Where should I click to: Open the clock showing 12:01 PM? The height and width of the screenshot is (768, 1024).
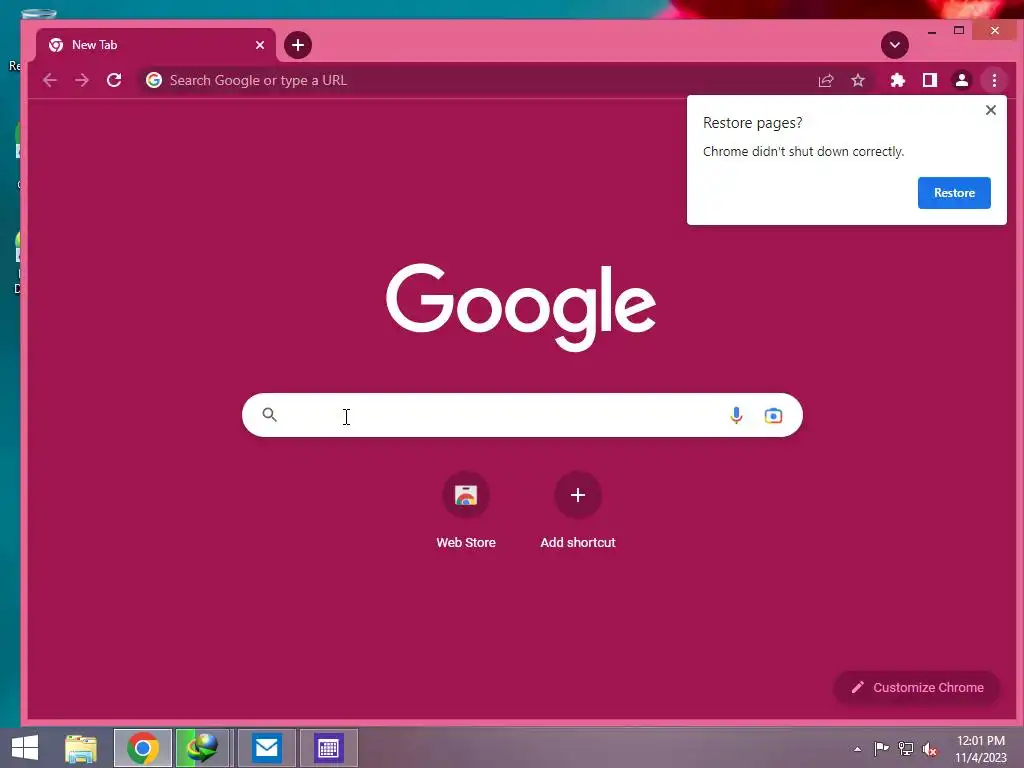coord(981,749)
